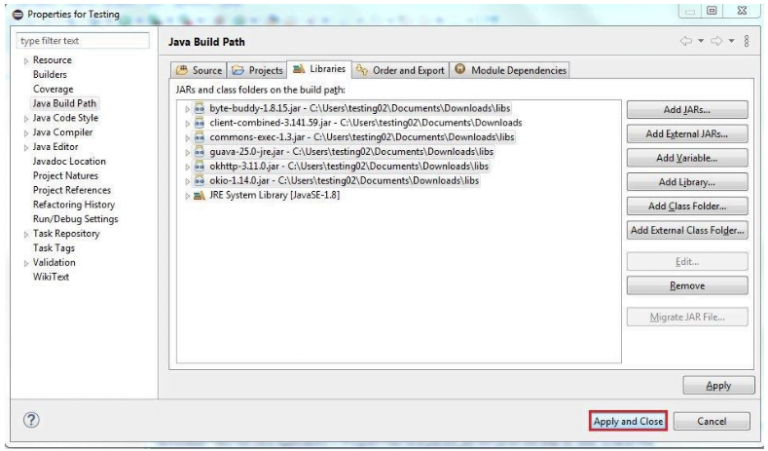This screenshot has width=768, height=451.
Task: Click the Remove button
Action: 687,285
